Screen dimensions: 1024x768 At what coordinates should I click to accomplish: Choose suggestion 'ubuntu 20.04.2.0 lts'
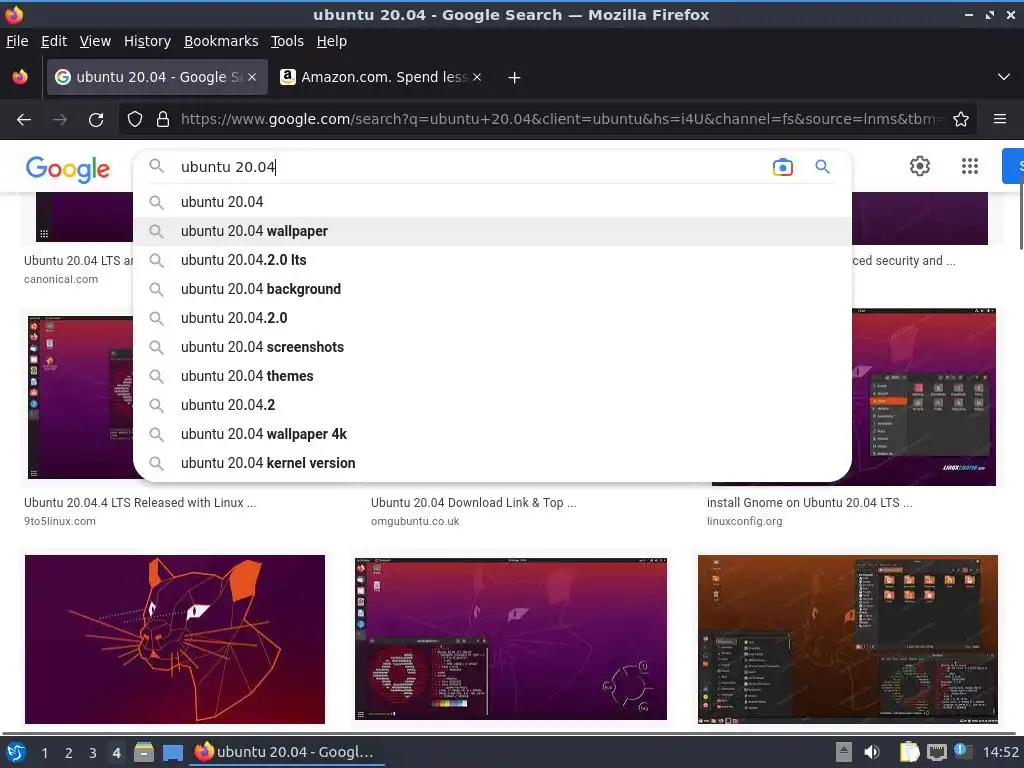[x=492, y=260]
